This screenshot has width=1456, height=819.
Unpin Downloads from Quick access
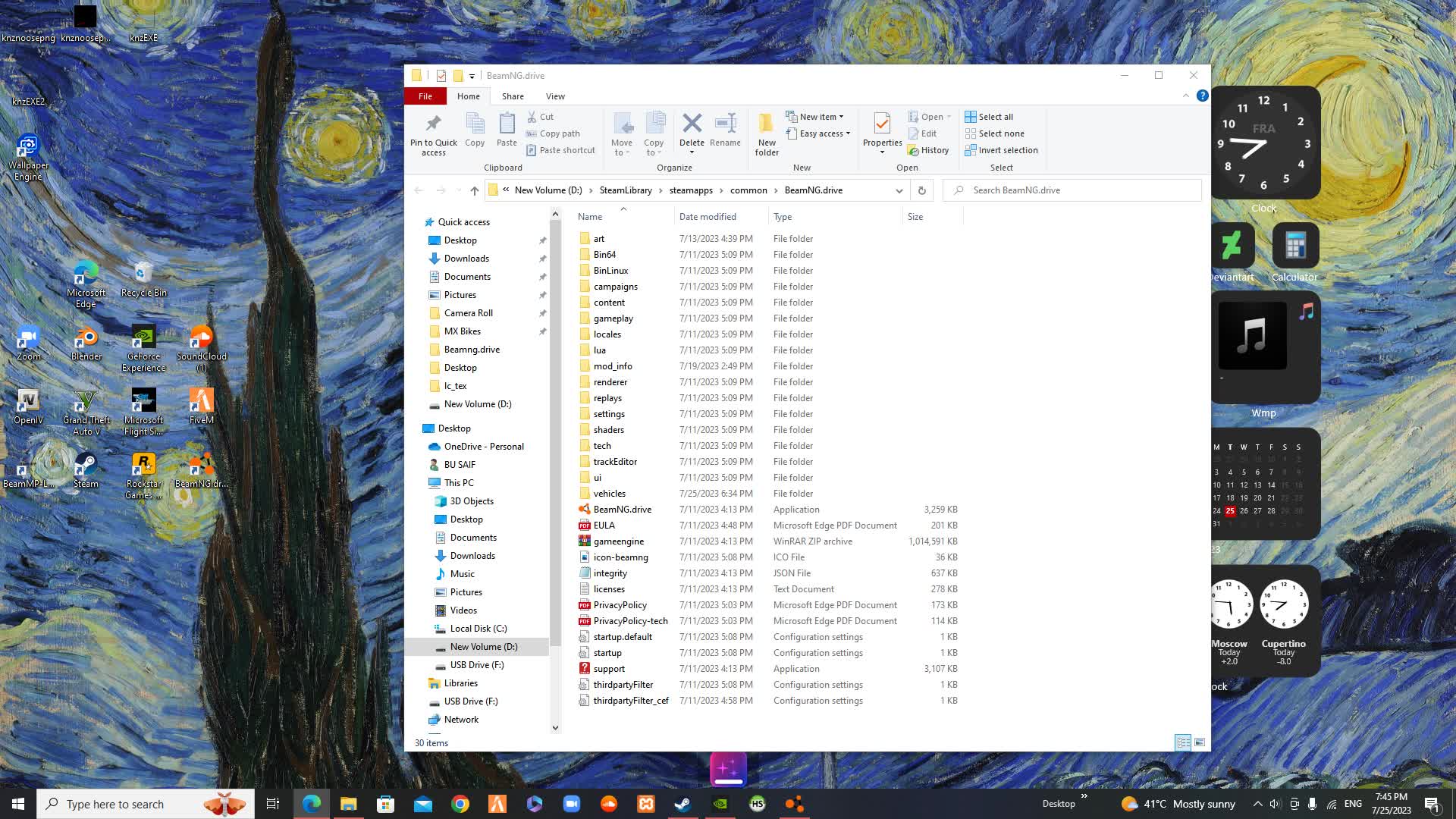pos(542,259)
